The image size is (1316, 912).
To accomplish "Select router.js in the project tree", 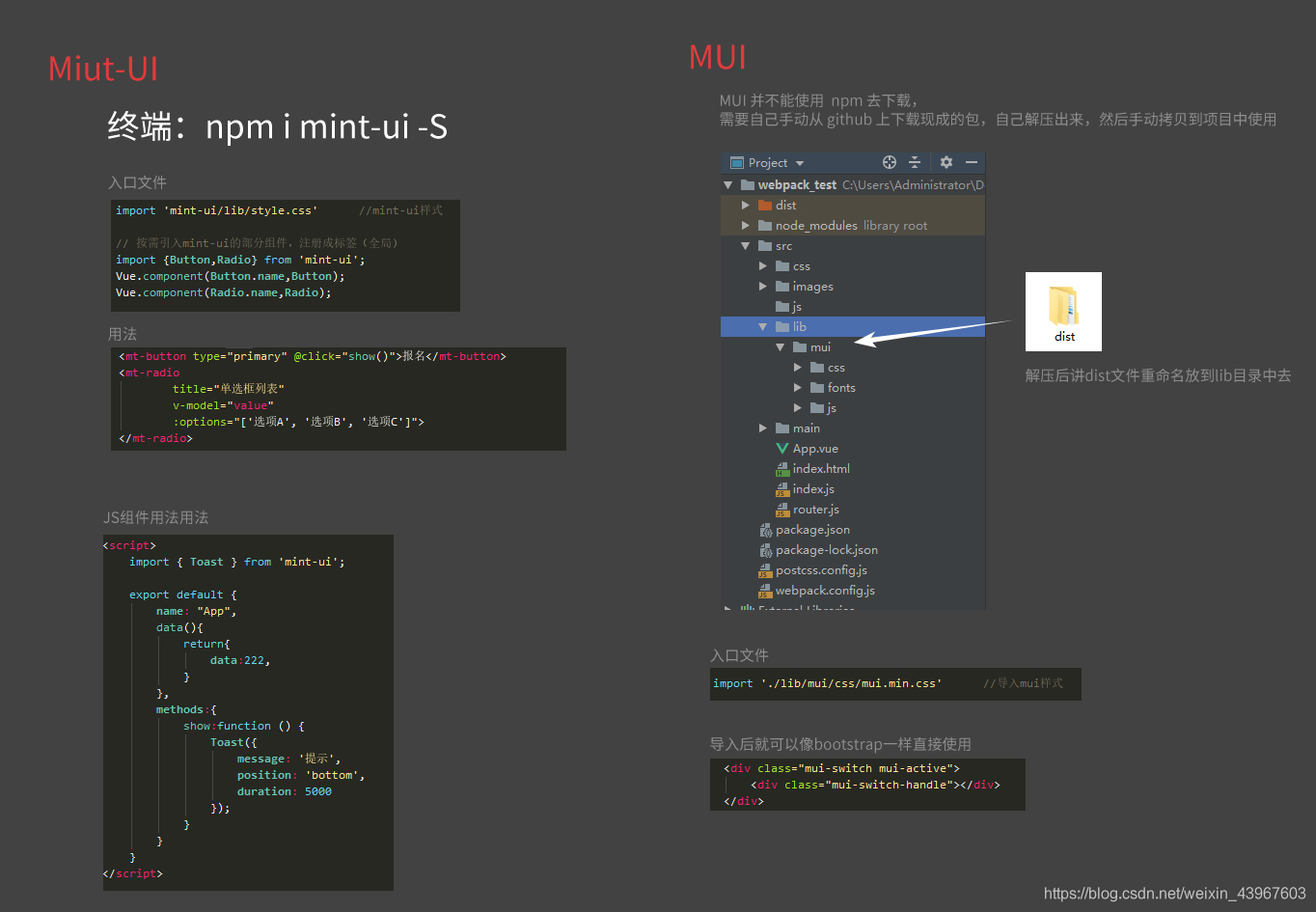I will [x=816, y=510].
